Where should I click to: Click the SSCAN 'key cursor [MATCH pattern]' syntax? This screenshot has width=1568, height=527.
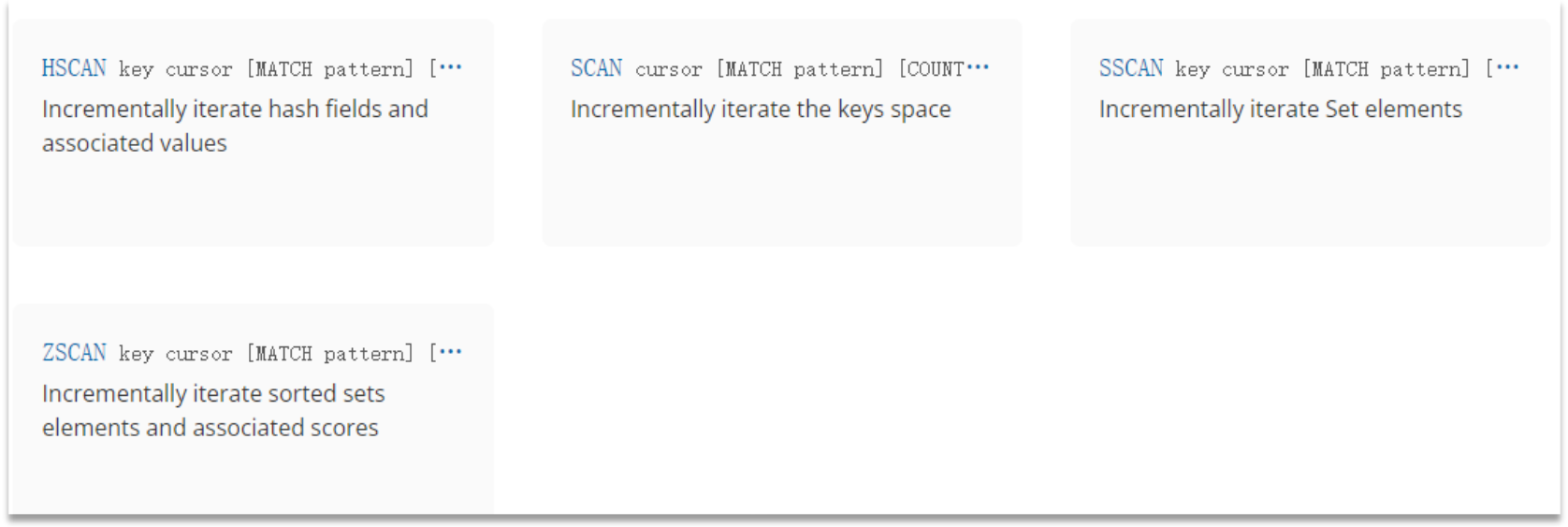click(1322, 69)
